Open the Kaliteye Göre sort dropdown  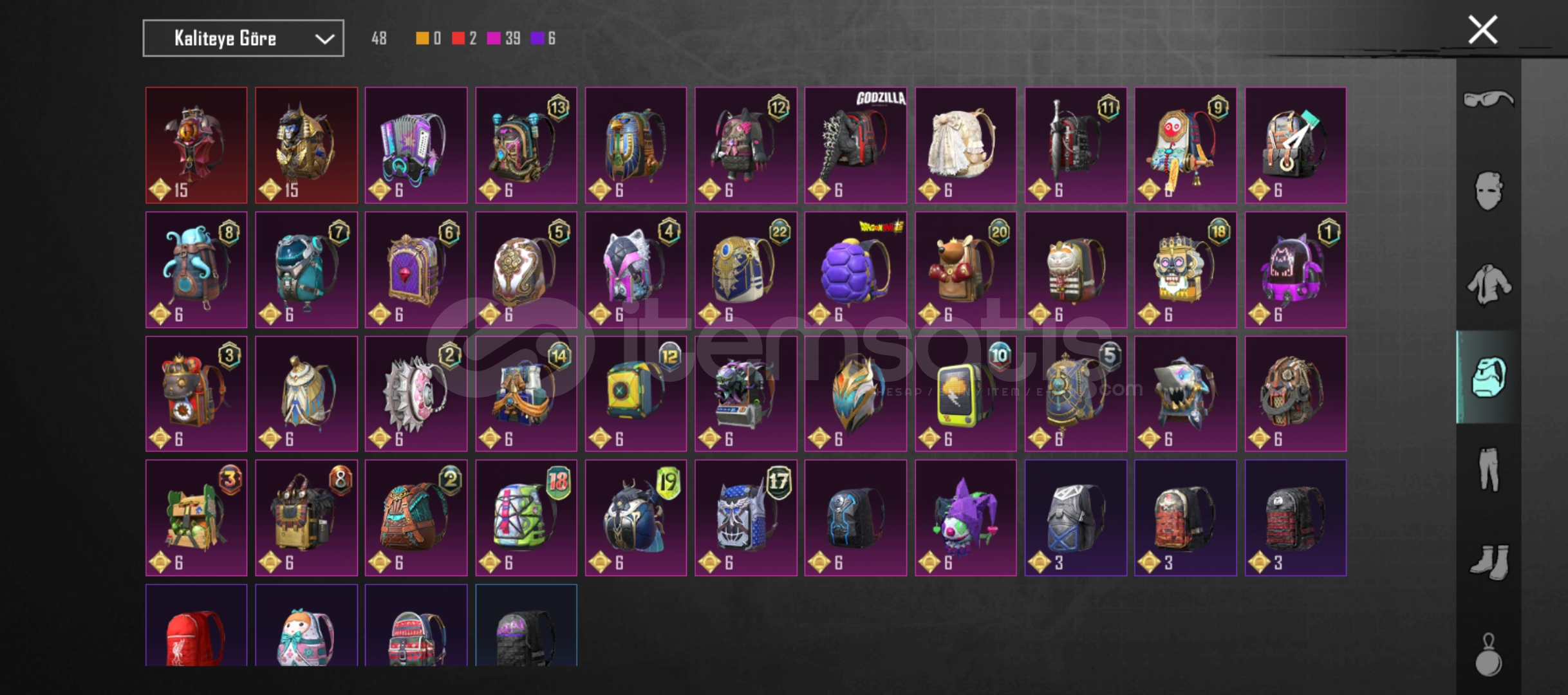coord(243,39)
